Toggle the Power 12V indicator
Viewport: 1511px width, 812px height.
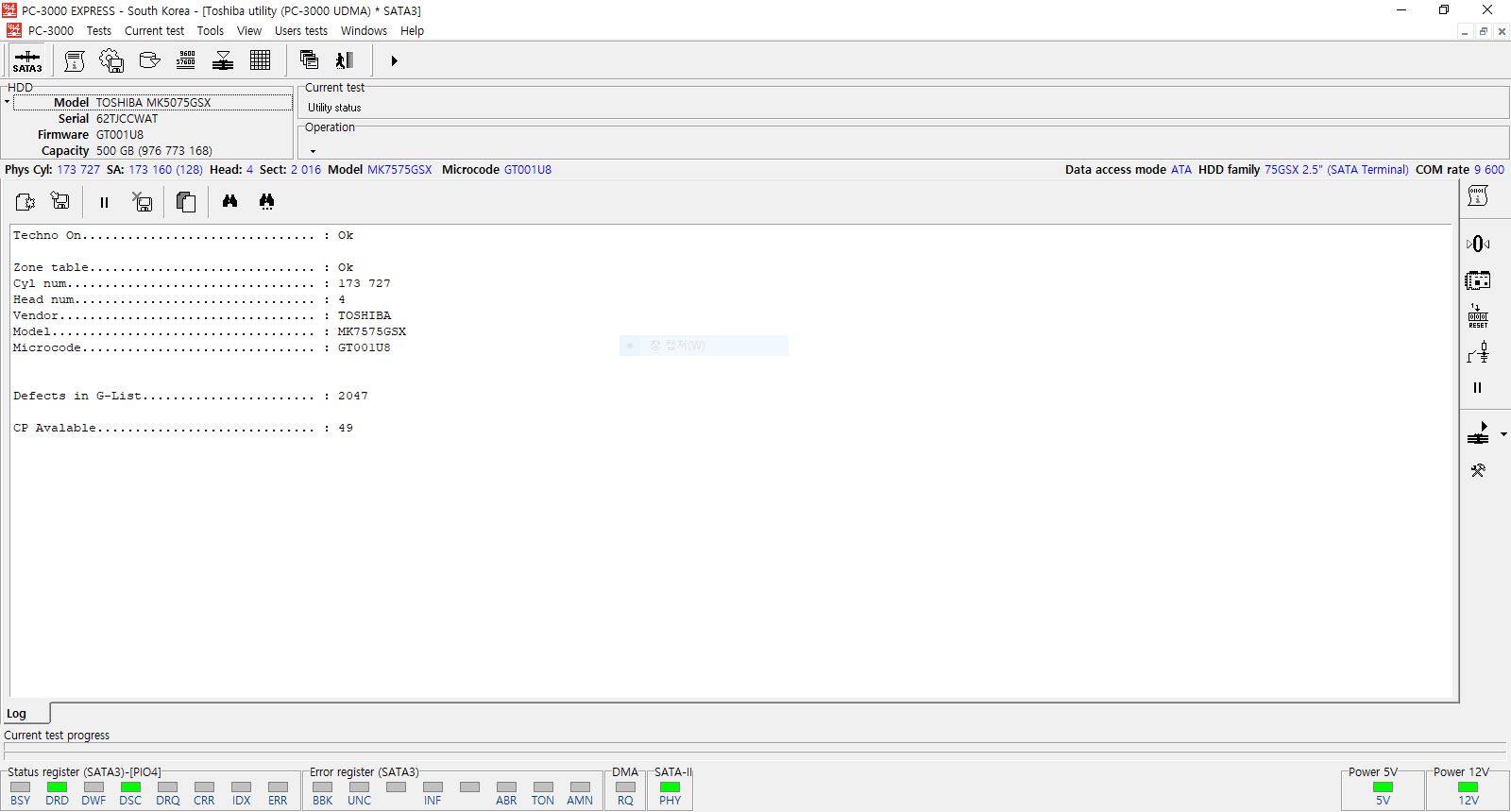click(1468, 787)
